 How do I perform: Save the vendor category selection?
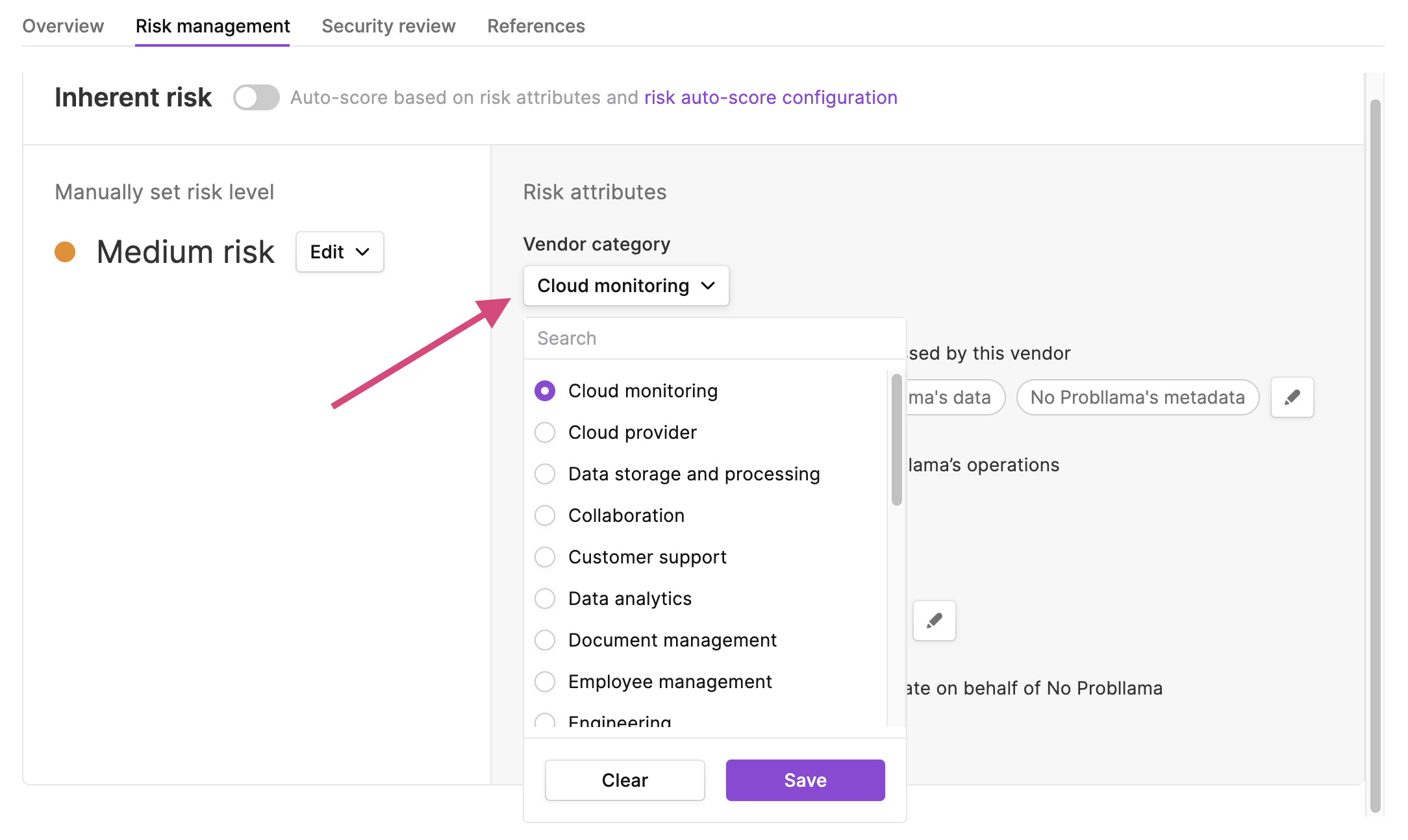tap(805, 780)
